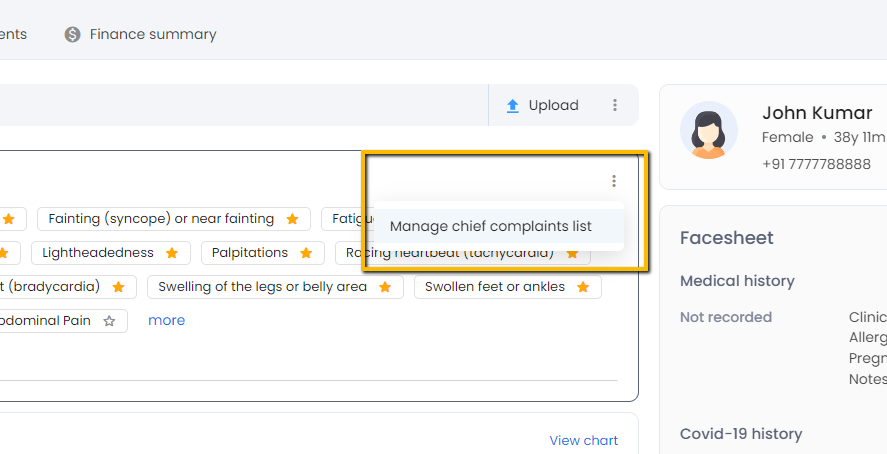Toggle the Lightheadedness favorite star
887x454 pixels.
[x=172, y=253]
